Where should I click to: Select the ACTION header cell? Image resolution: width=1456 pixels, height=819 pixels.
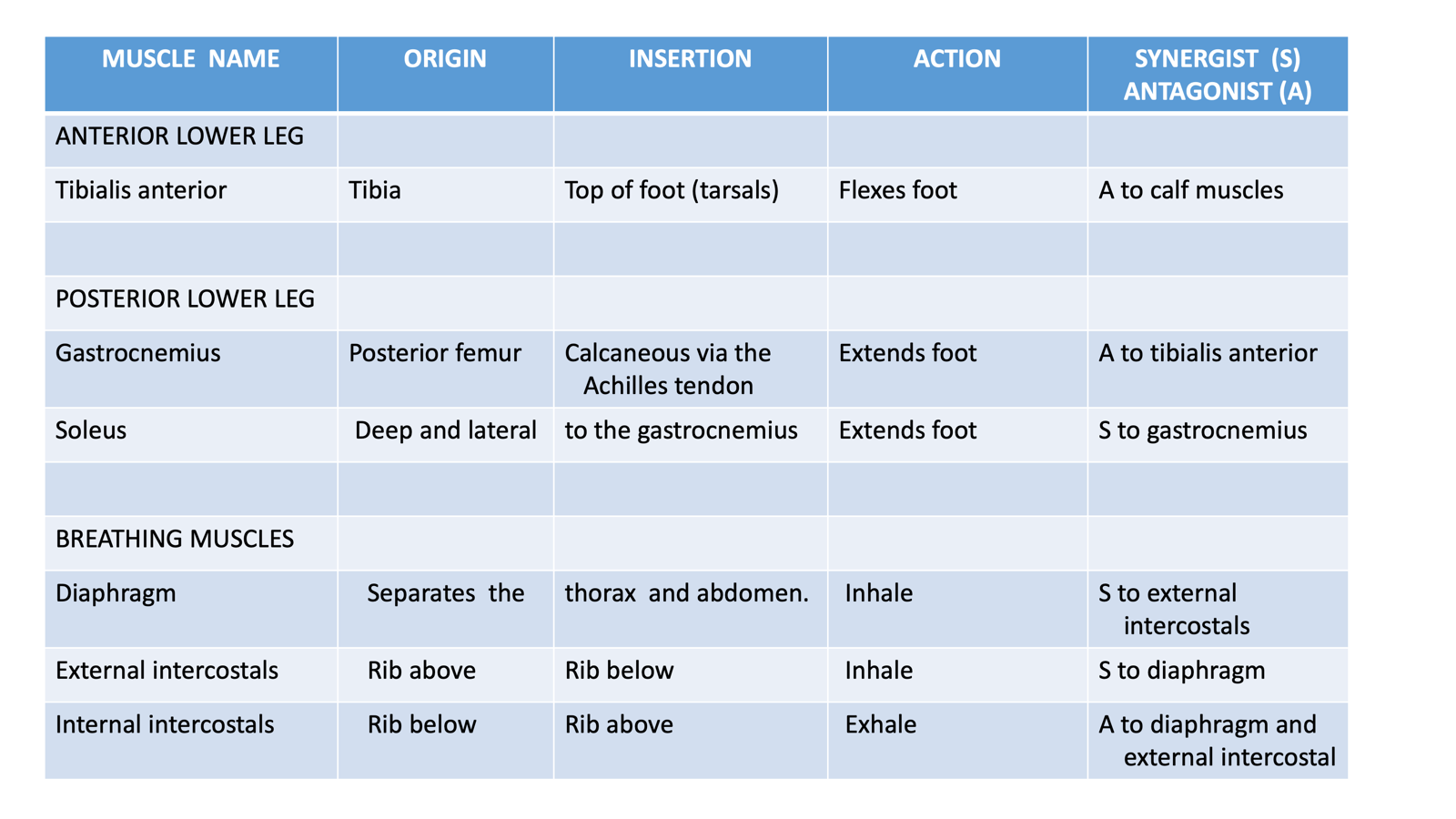pos(957,75)
